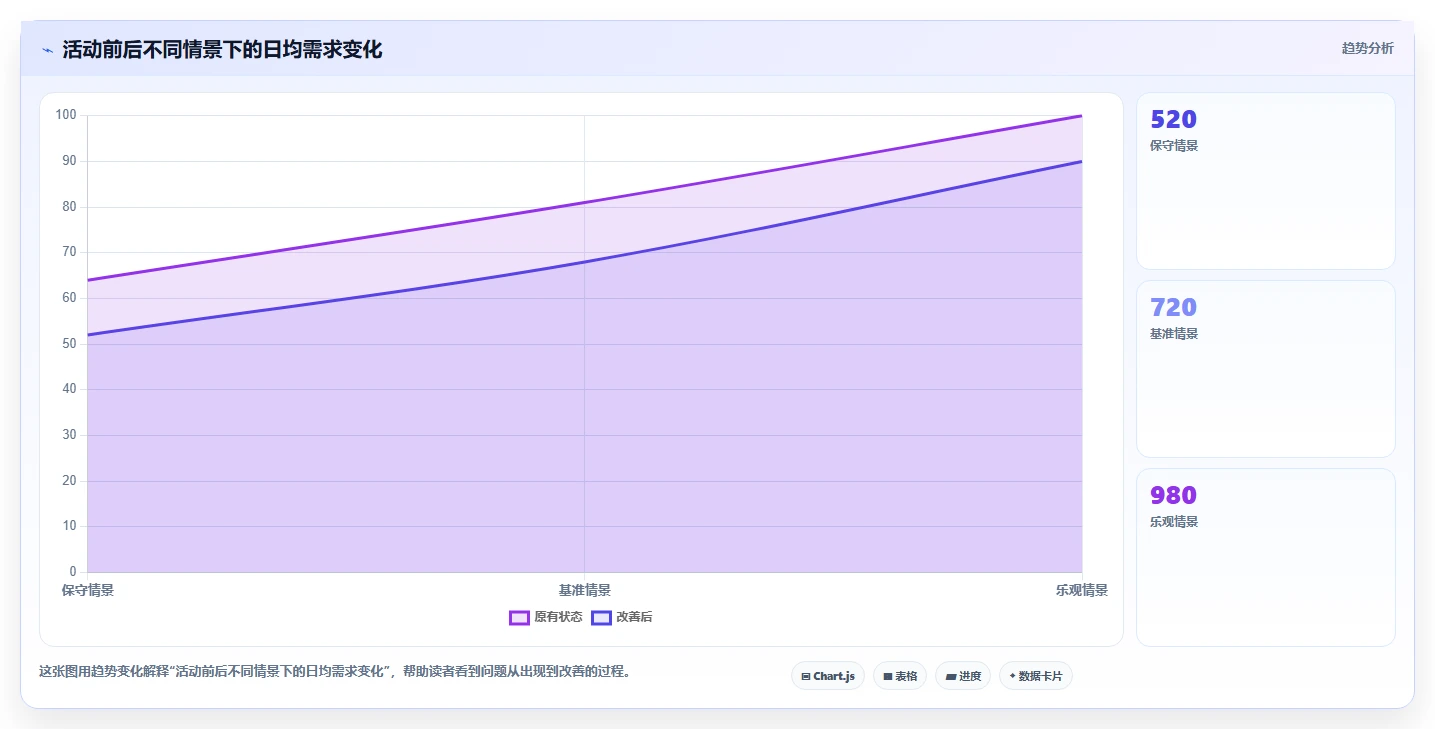Select the 数据卡片 chip
The image size is (1435, 729).
click(x=1036, y=676)
